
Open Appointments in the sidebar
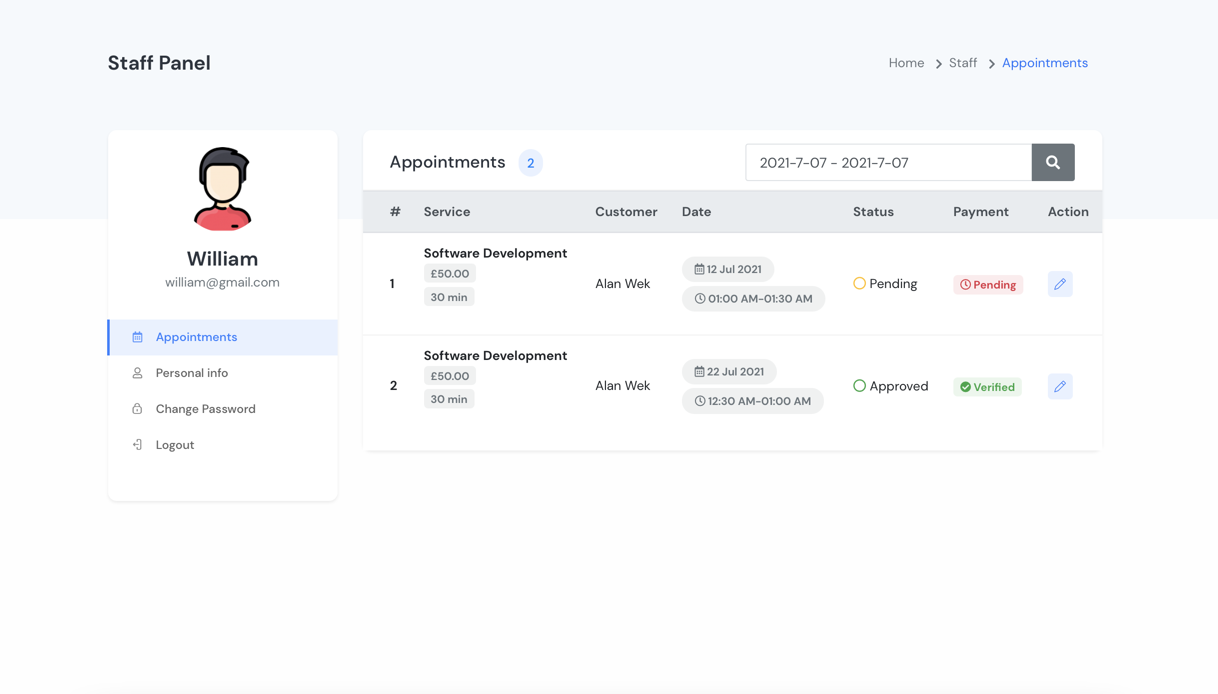pyautogui.click(x=196, y=337)
